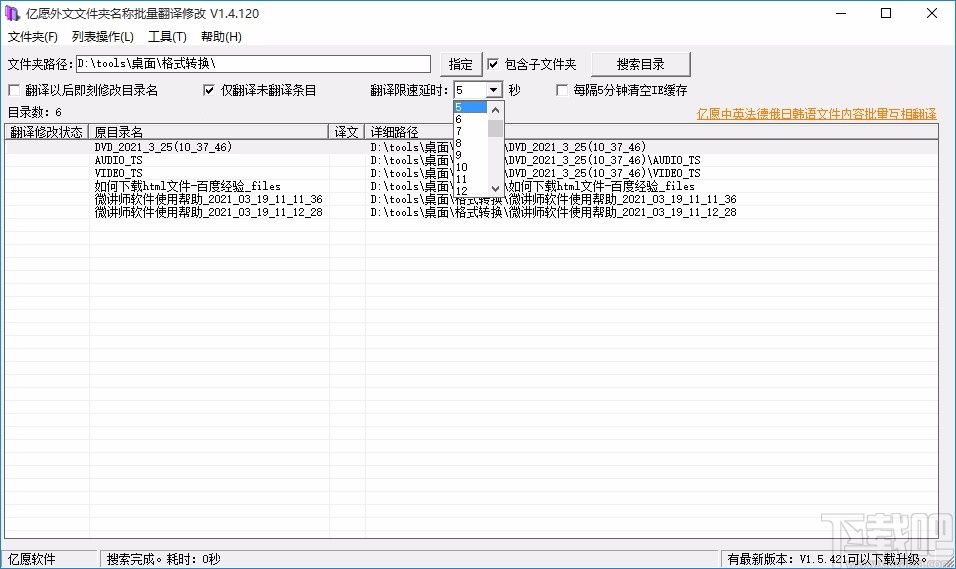The image size is (956, 569).
Task: Open the 文件夹(F) menu
Action: click(x=33, y=37)
